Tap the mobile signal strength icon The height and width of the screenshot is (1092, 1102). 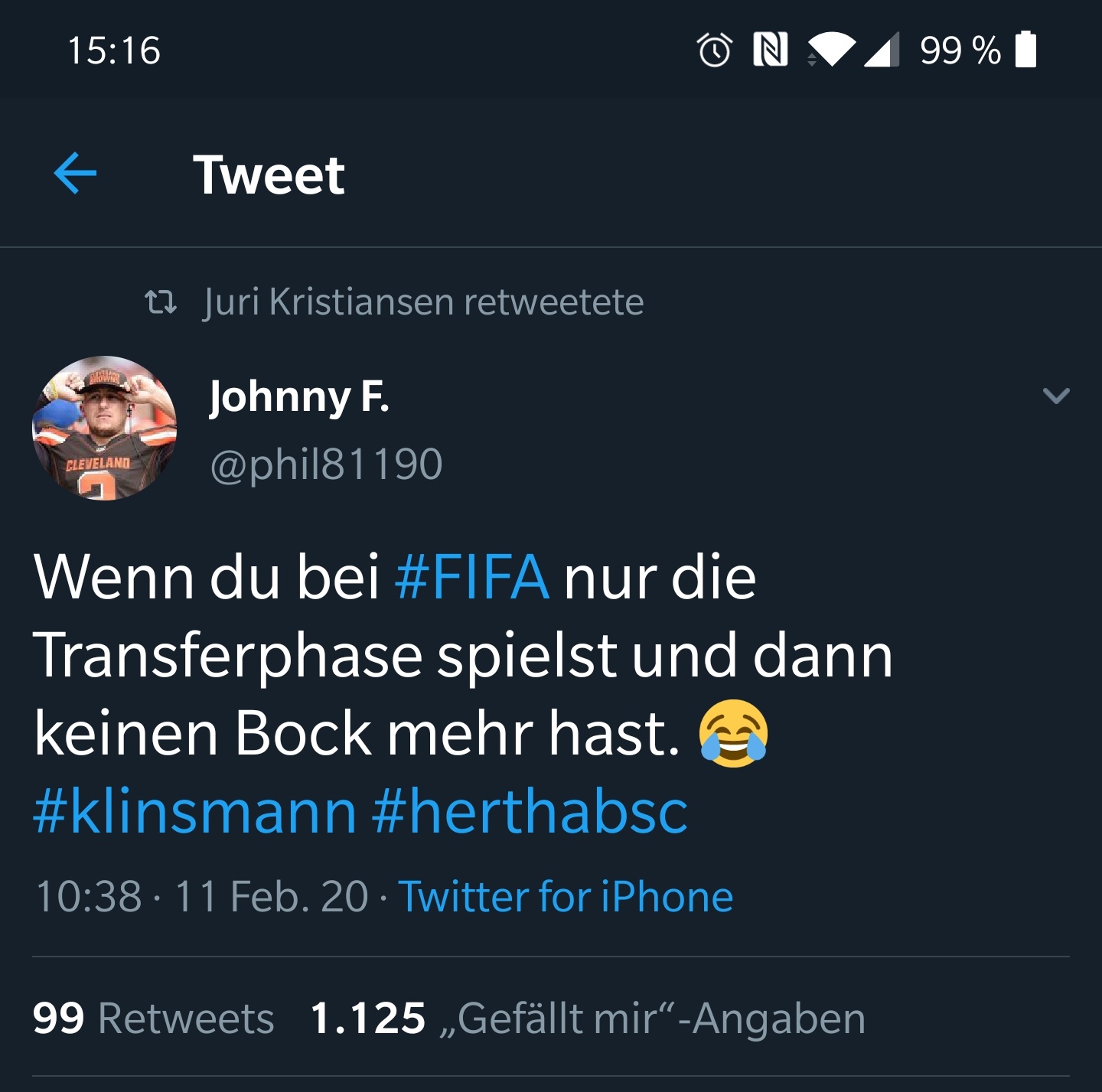(x=882, y=51)
